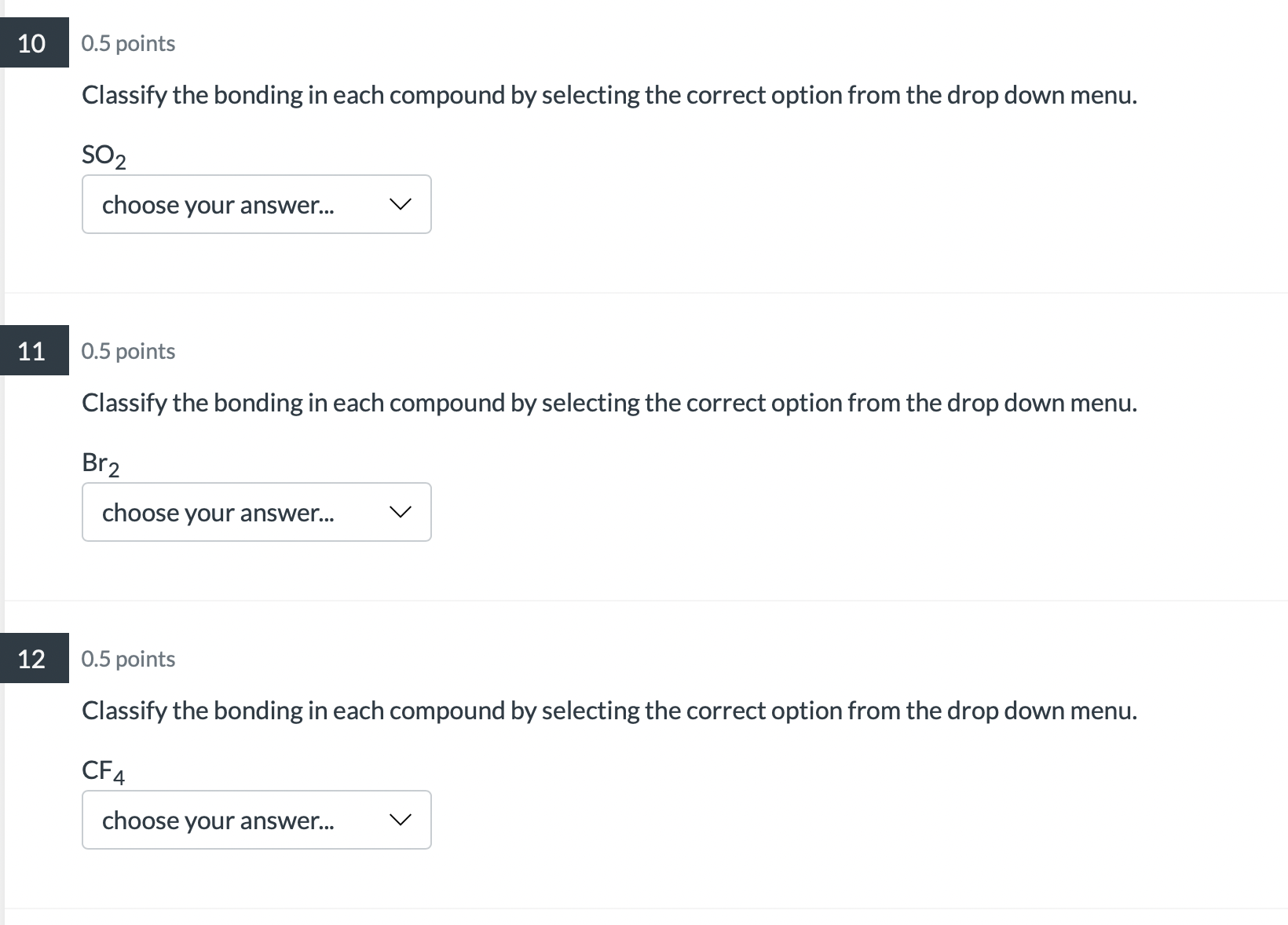Click the SO2 compound label
The height and width of the screenshot is (925, 1288).
tap(103, 155)
